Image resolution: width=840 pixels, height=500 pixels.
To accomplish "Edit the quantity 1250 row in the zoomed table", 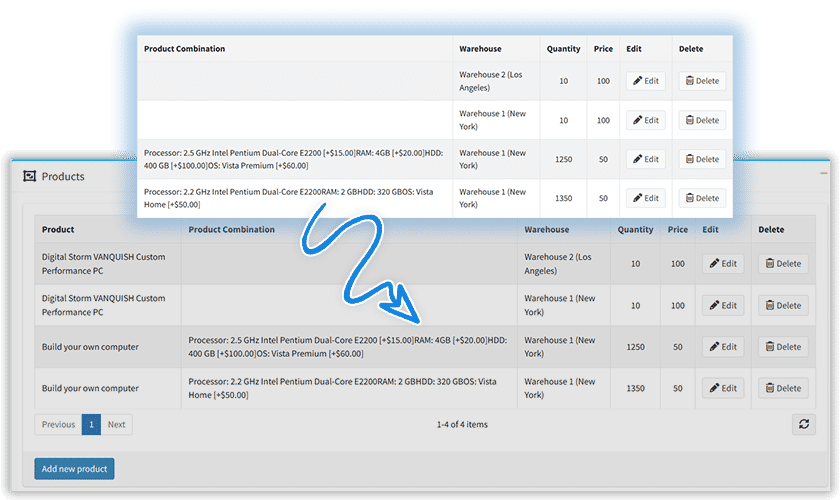I will (646, 159).
